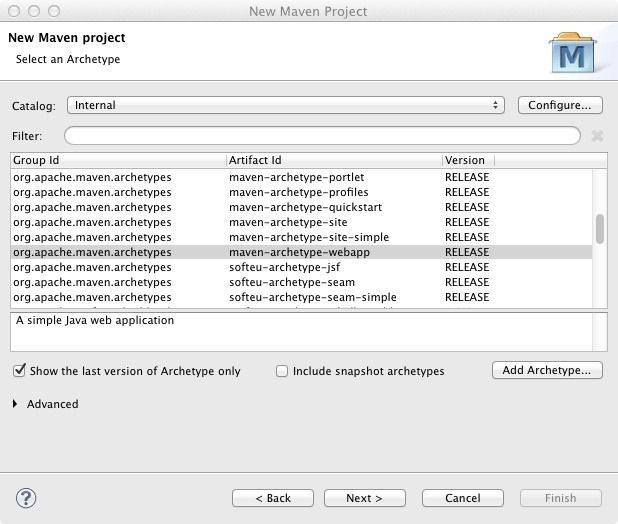Select the softeu-archetype-seam artifact row

[302, 282]
